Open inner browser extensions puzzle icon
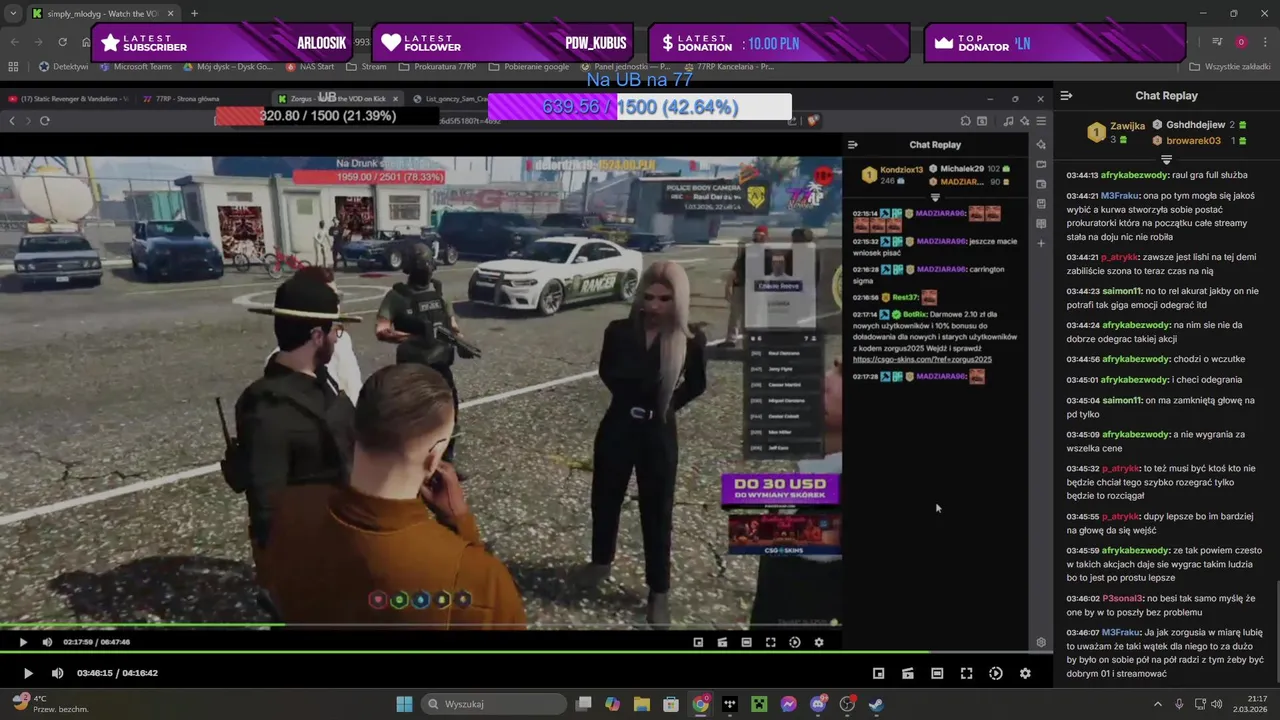The height and width of the screenshot is (720, 1280). (x=965, y=121)
